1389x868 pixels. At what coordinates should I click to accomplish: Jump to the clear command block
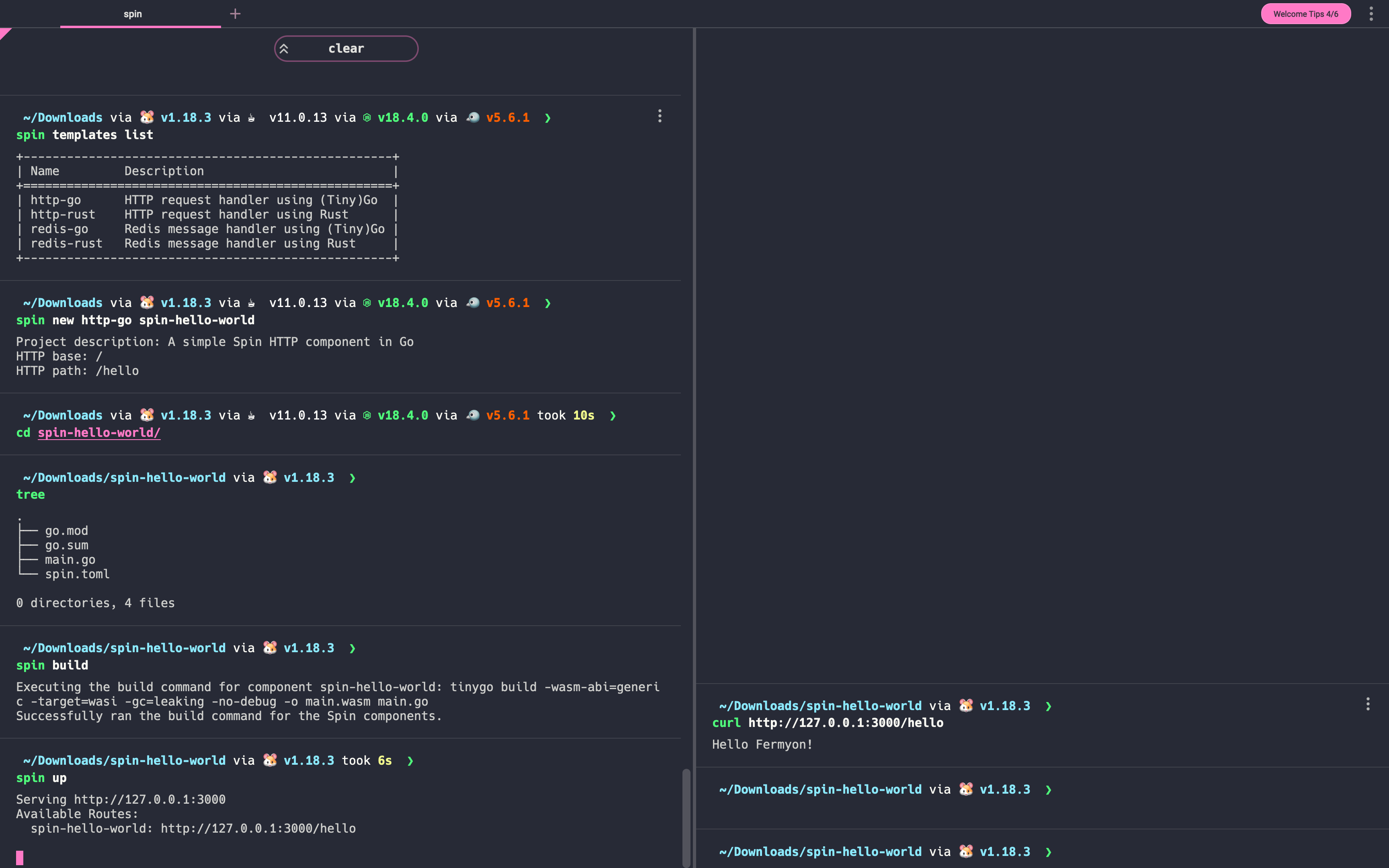pos(346,49)
